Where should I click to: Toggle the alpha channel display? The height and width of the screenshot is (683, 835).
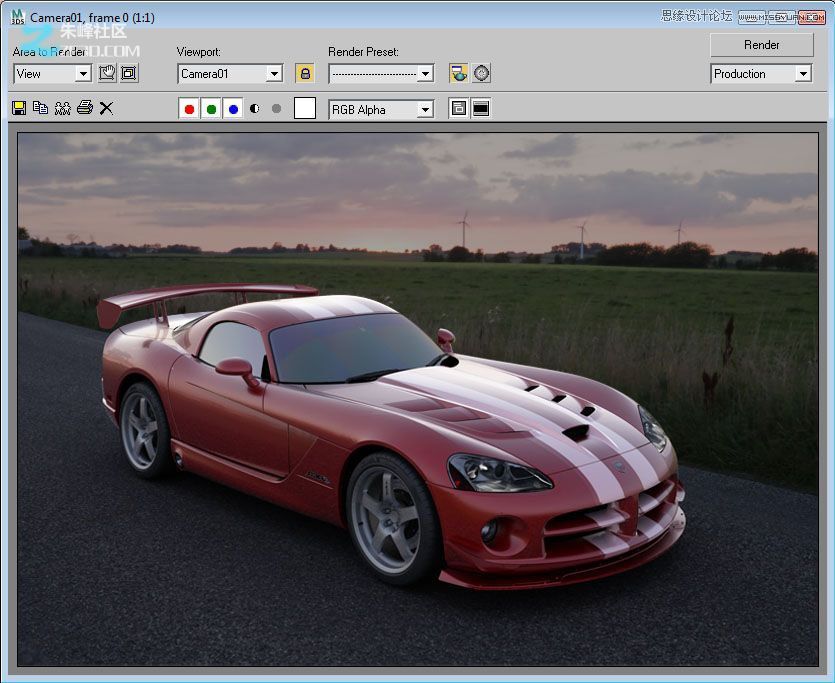255,109
